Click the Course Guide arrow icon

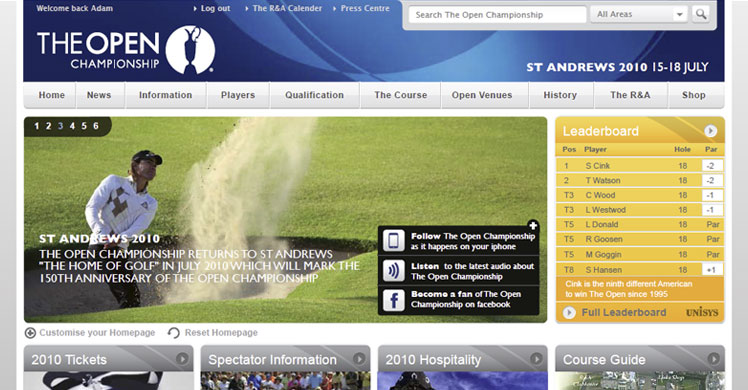tap(713, 359)
